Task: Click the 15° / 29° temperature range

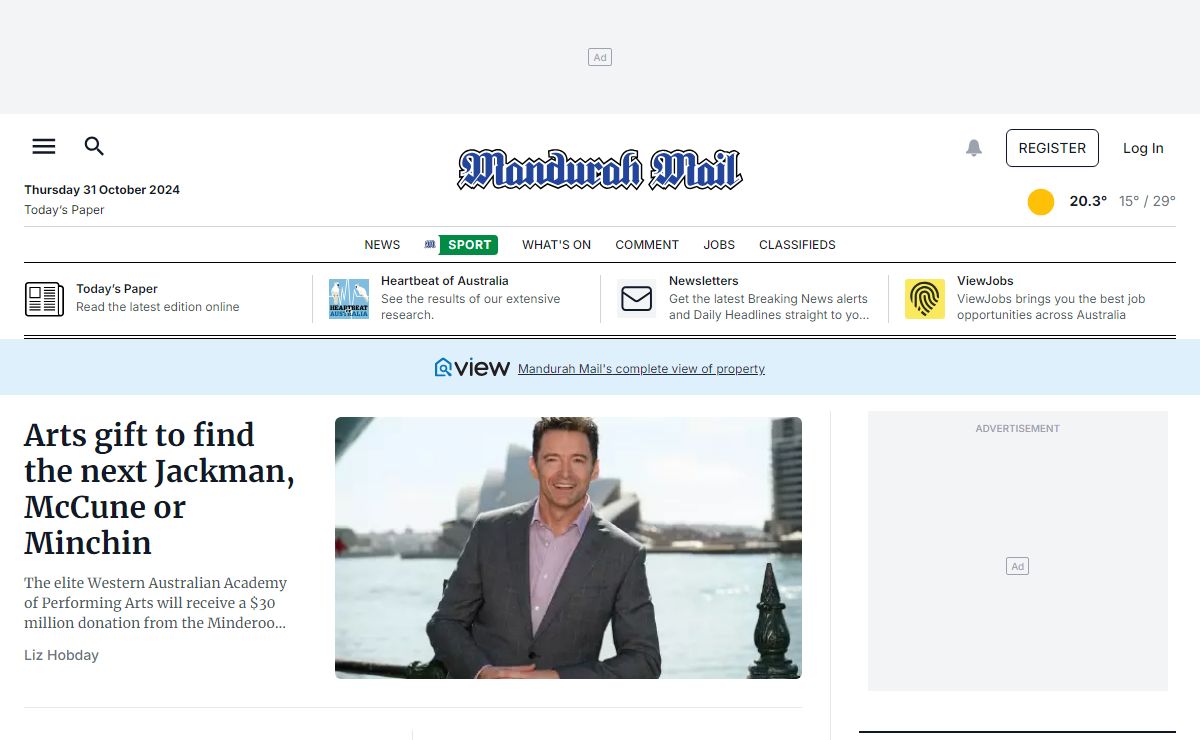Action: click(x=1147, y=201)
